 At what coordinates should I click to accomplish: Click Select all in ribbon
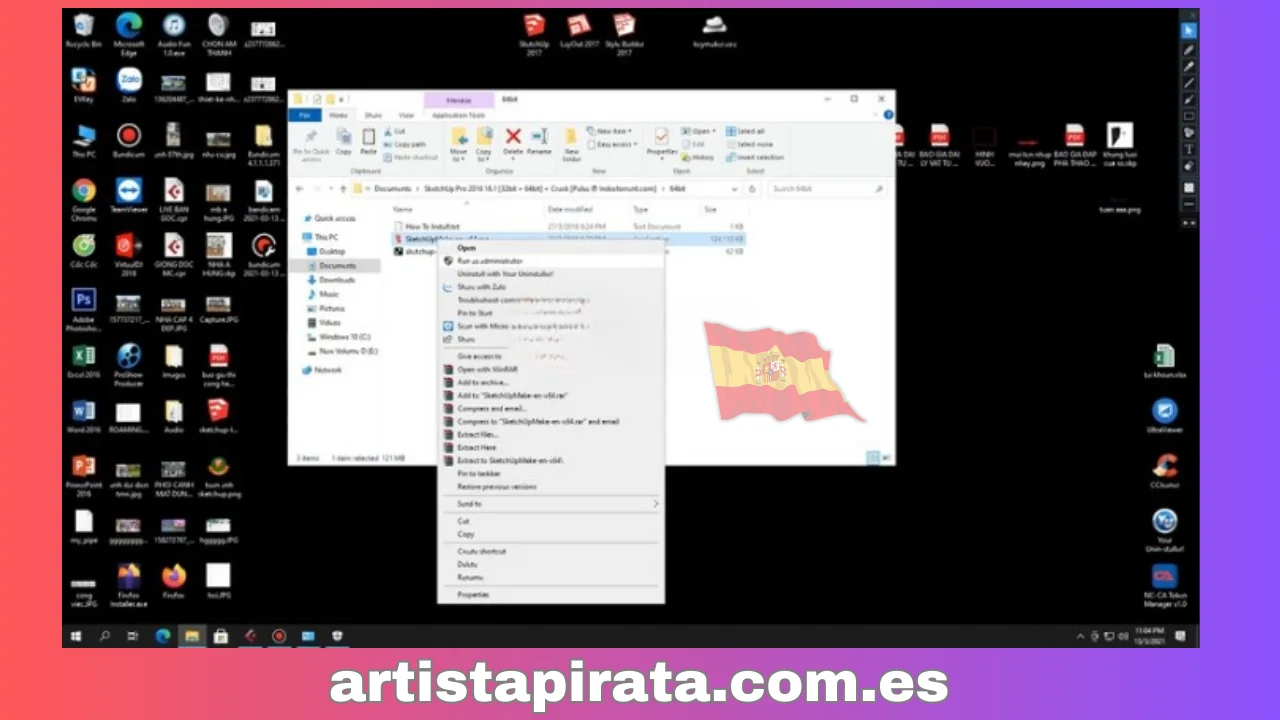pos(746,131)
